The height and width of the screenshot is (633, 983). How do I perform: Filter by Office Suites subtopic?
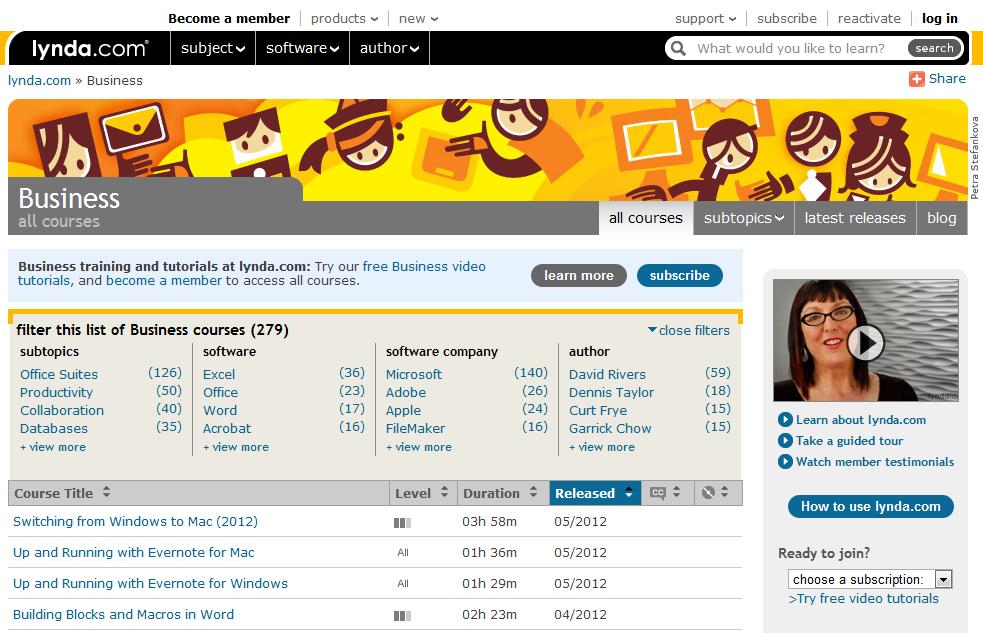(x=59, y=374)
